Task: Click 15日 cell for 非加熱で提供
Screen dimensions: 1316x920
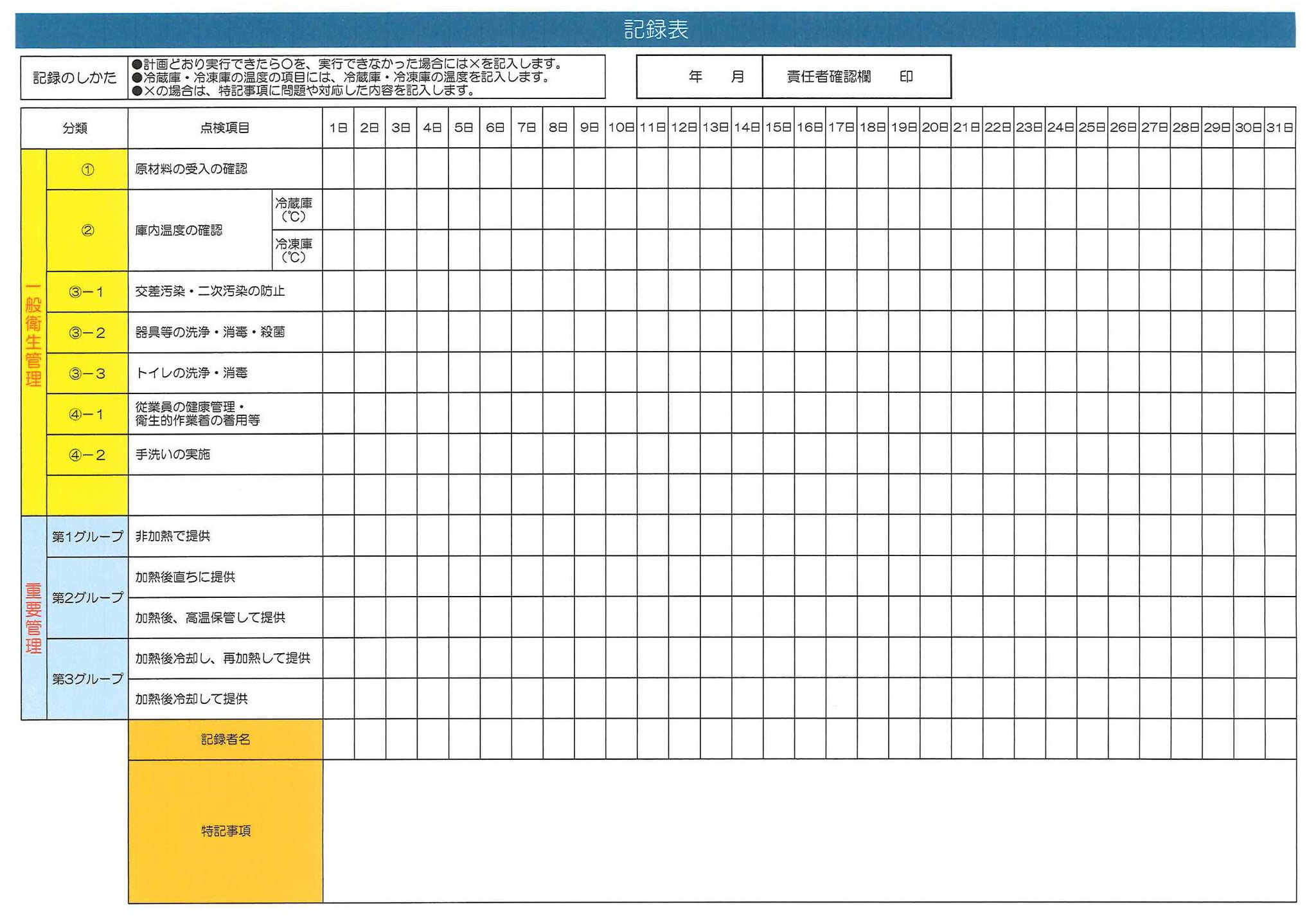Action: [778, 536]
